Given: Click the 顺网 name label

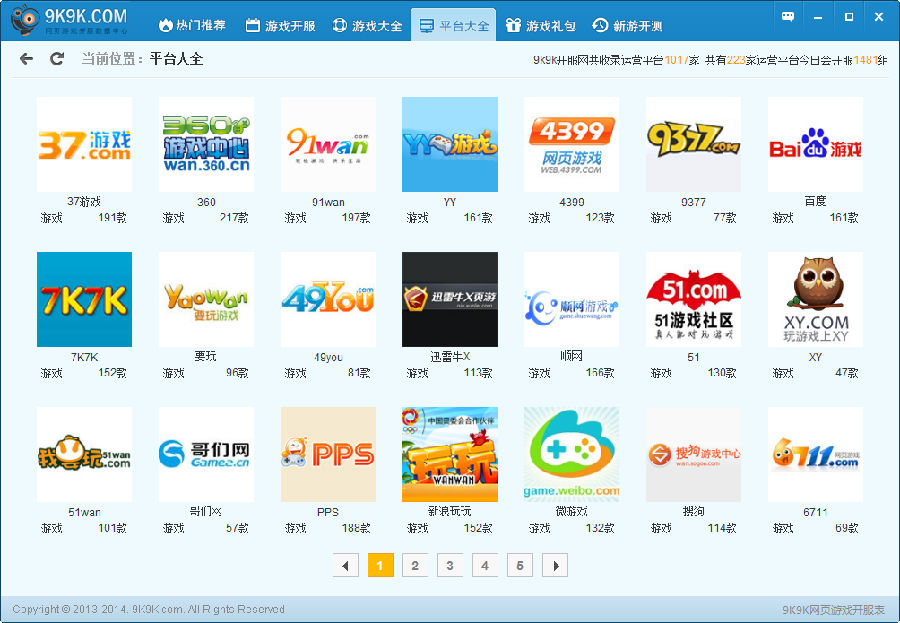Looking at the screenshot, I should (x=572, y=357).
